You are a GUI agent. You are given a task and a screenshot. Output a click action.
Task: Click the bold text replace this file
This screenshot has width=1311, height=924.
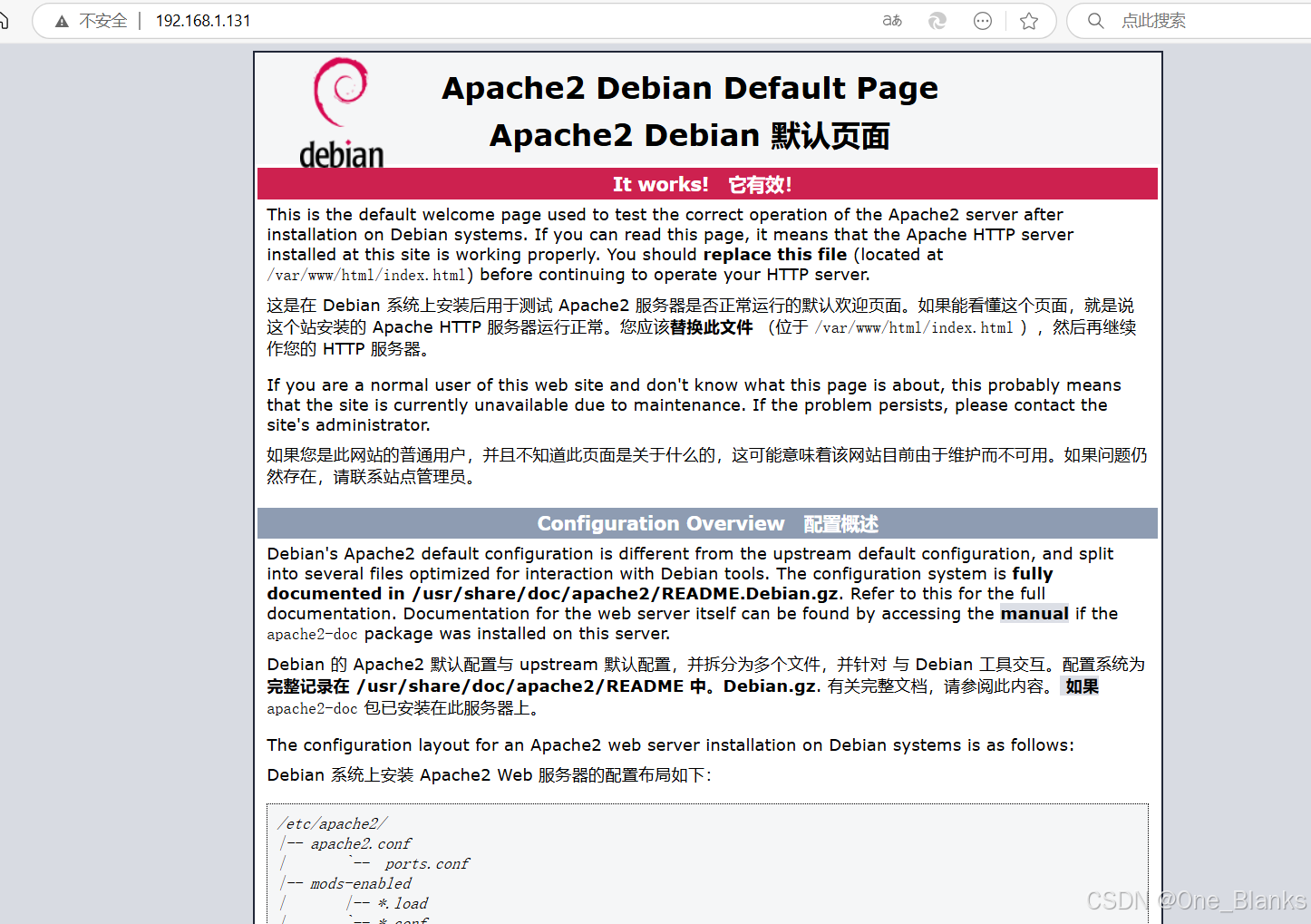click(775, 255)
